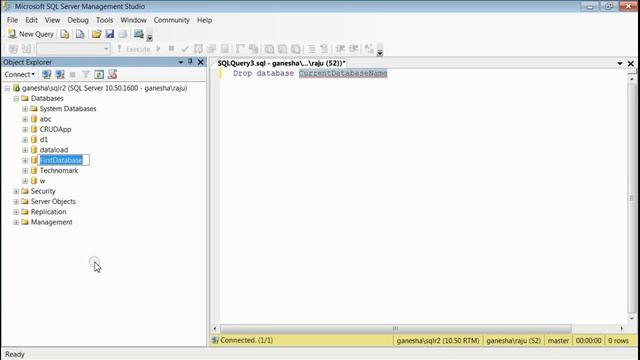
Task: Open the Tools menu
Action: click(x=104, y=20)
